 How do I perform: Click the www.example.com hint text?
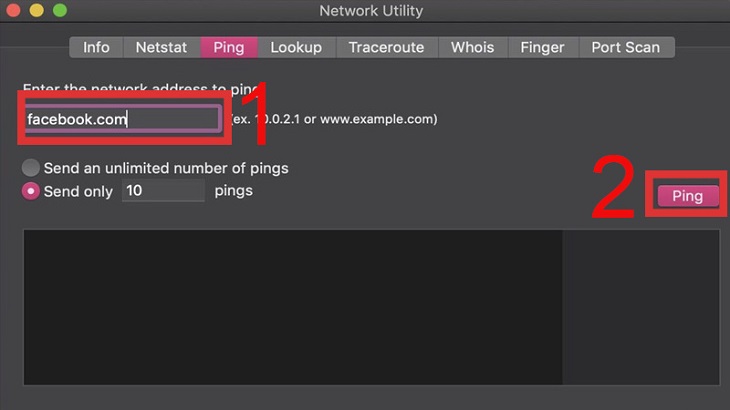[x=378, y=119]
